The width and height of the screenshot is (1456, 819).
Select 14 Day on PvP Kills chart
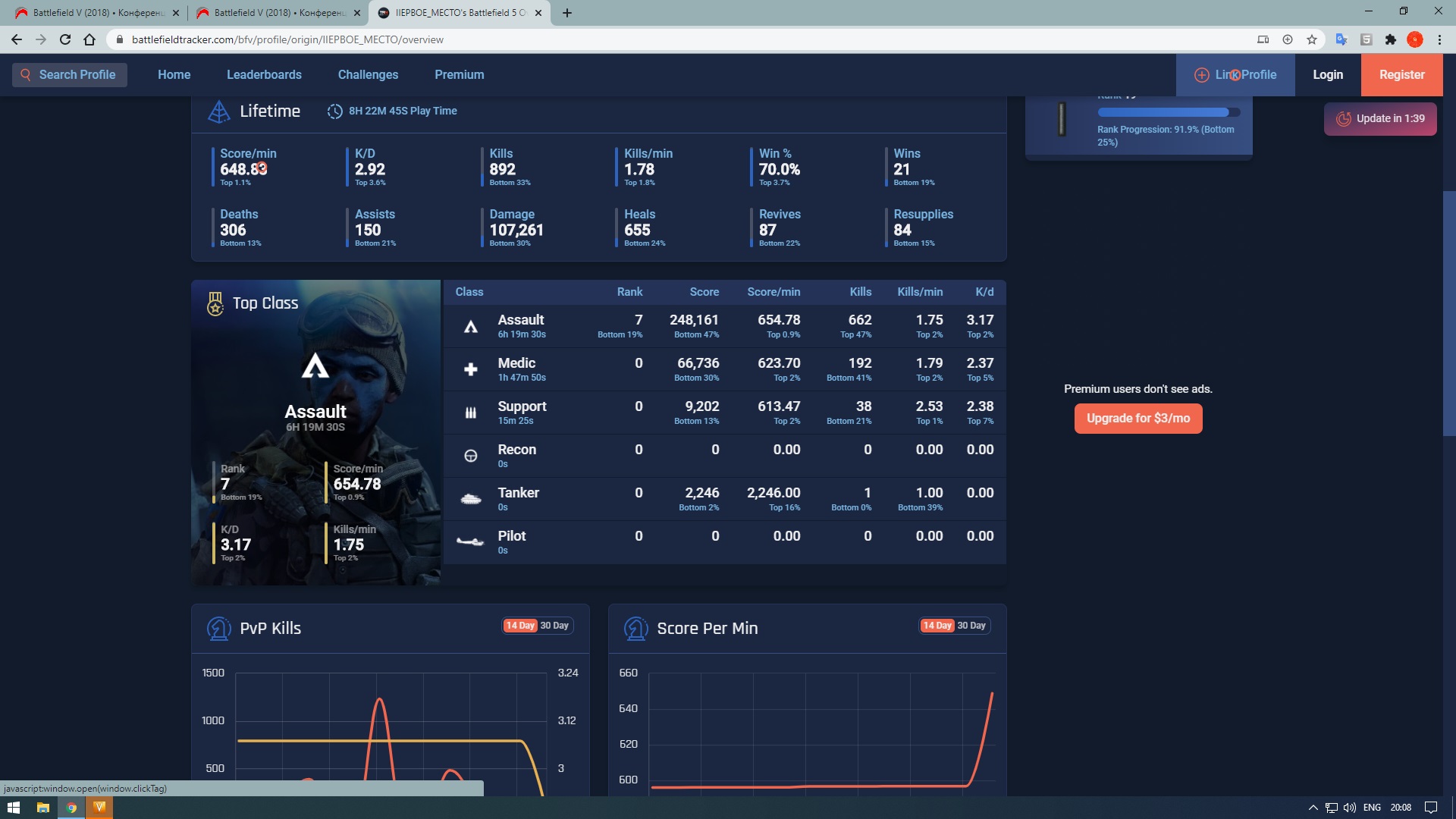pyautogui.click(x=520, y=626)
